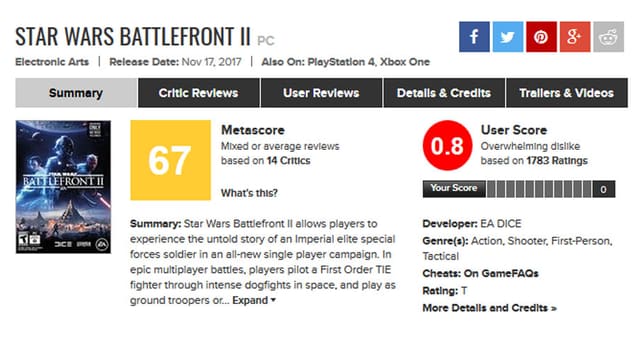Screen dimensions: 640x360
Task: Open the 14 Critics link
Action: point(289,161)
